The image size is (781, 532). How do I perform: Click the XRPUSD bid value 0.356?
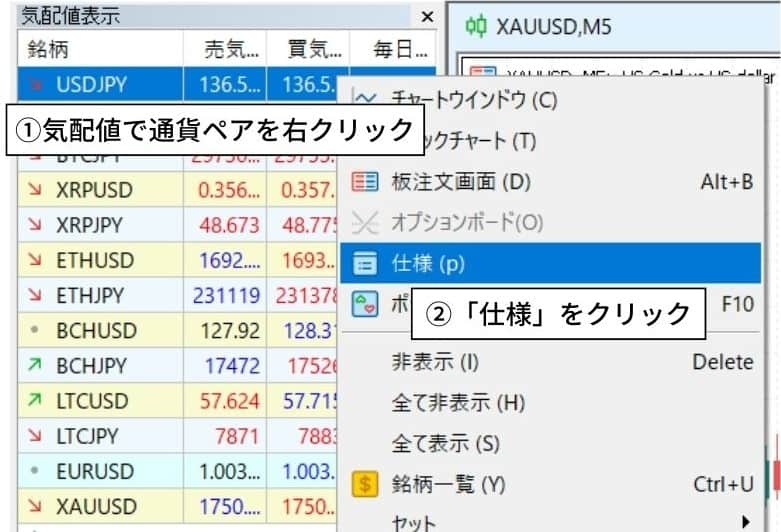coord(229,190)
